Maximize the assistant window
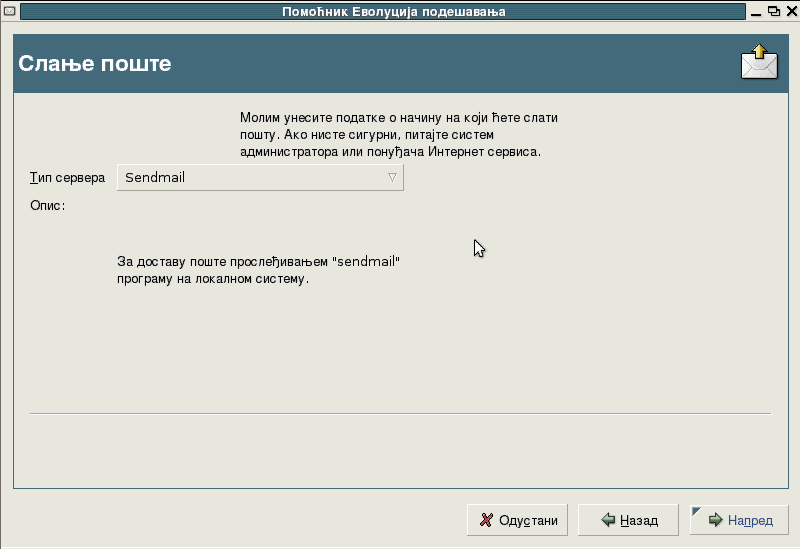This screenshot has height=549, width=800. pyautogui.click(x=774, y=11)
